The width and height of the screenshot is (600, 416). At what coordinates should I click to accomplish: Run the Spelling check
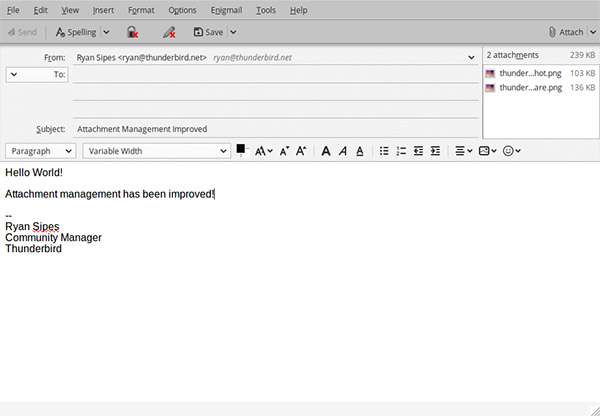pos(76,32)
